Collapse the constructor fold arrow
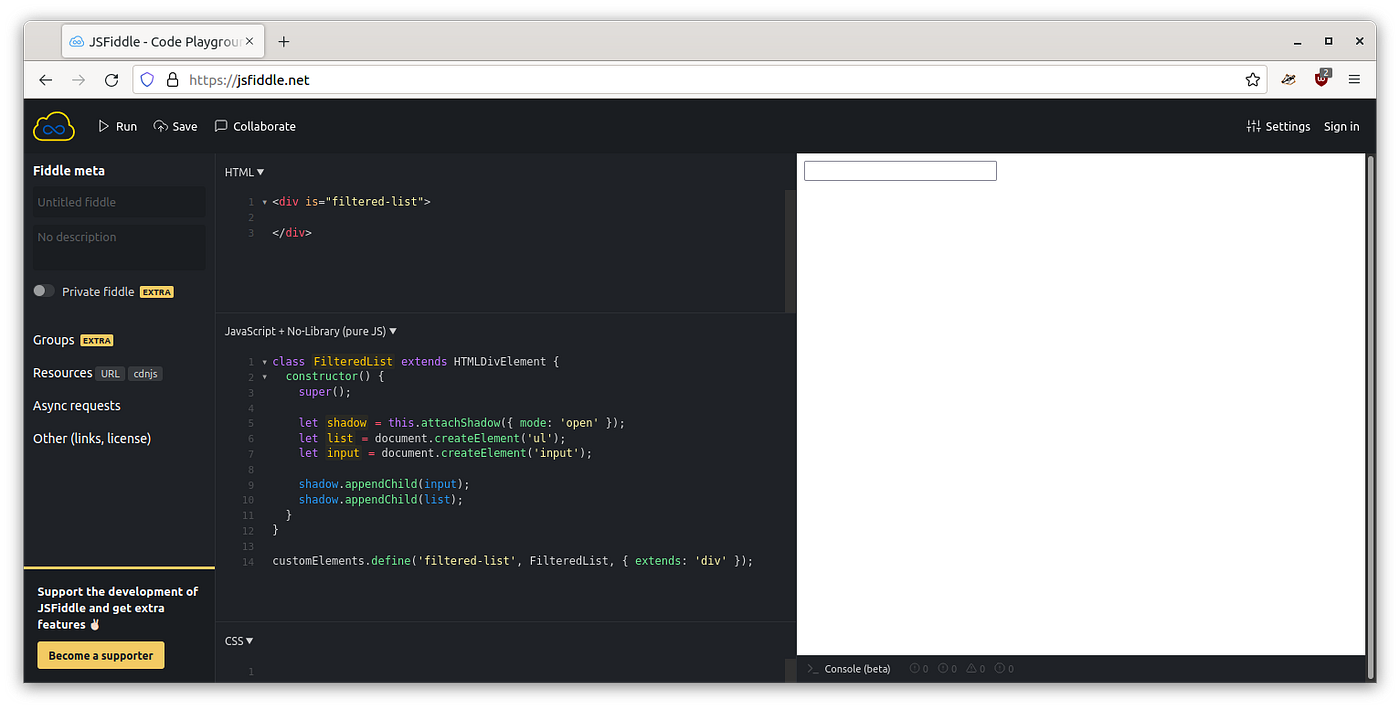The width and height of the screenshot is (1400, 709). tap(264, 377)
